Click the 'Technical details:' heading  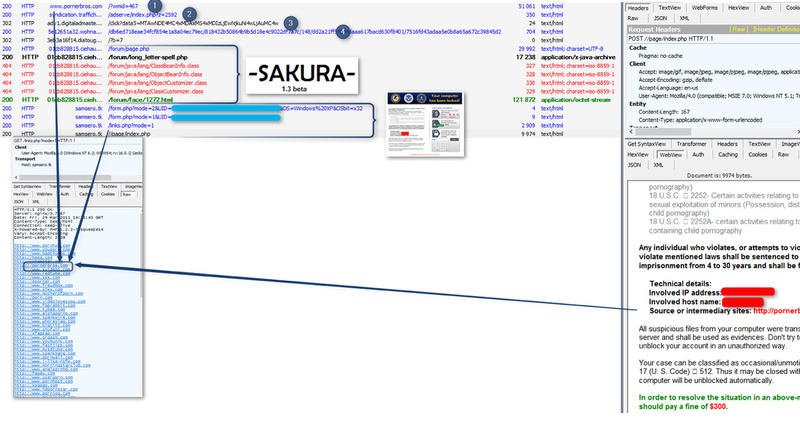pos(678,283)
